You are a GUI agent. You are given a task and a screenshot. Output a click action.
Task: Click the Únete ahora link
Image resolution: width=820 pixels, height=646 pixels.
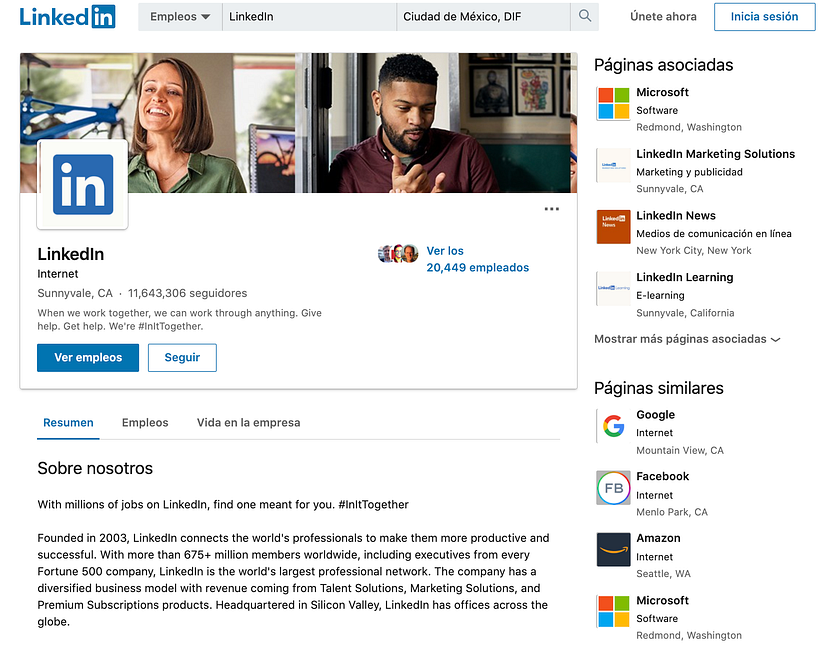pos(663,17)
